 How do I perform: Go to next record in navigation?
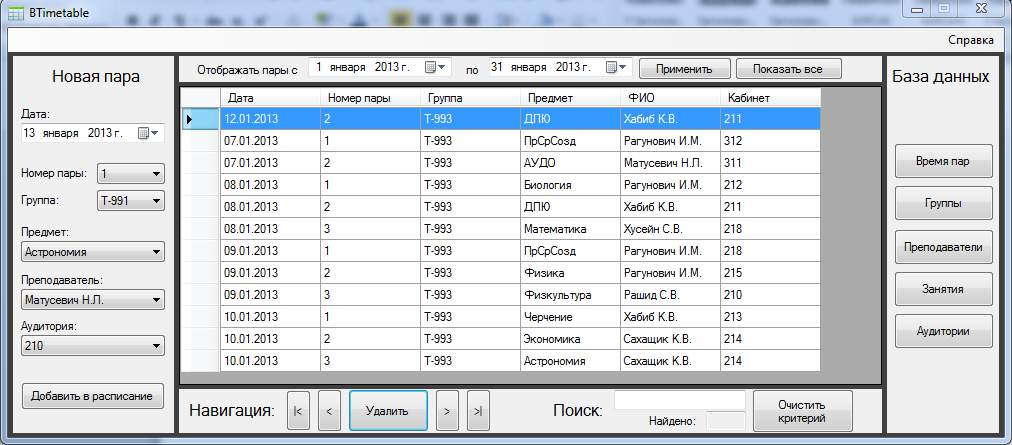[x=447, y=410]
